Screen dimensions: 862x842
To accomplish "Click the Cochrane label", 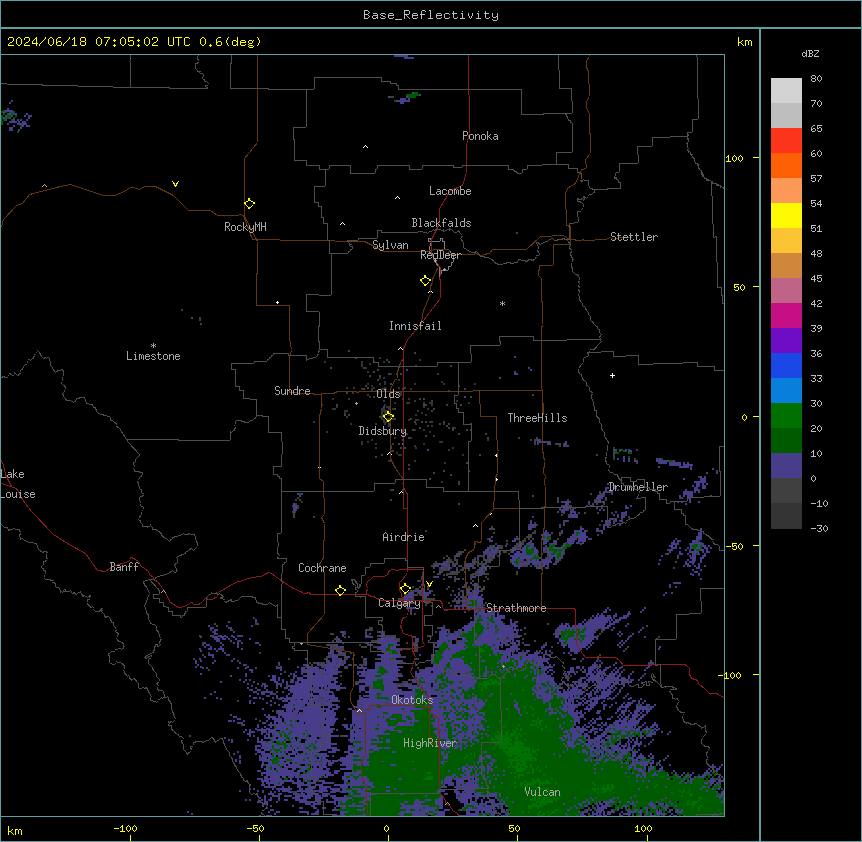I will tap(322, 568).
